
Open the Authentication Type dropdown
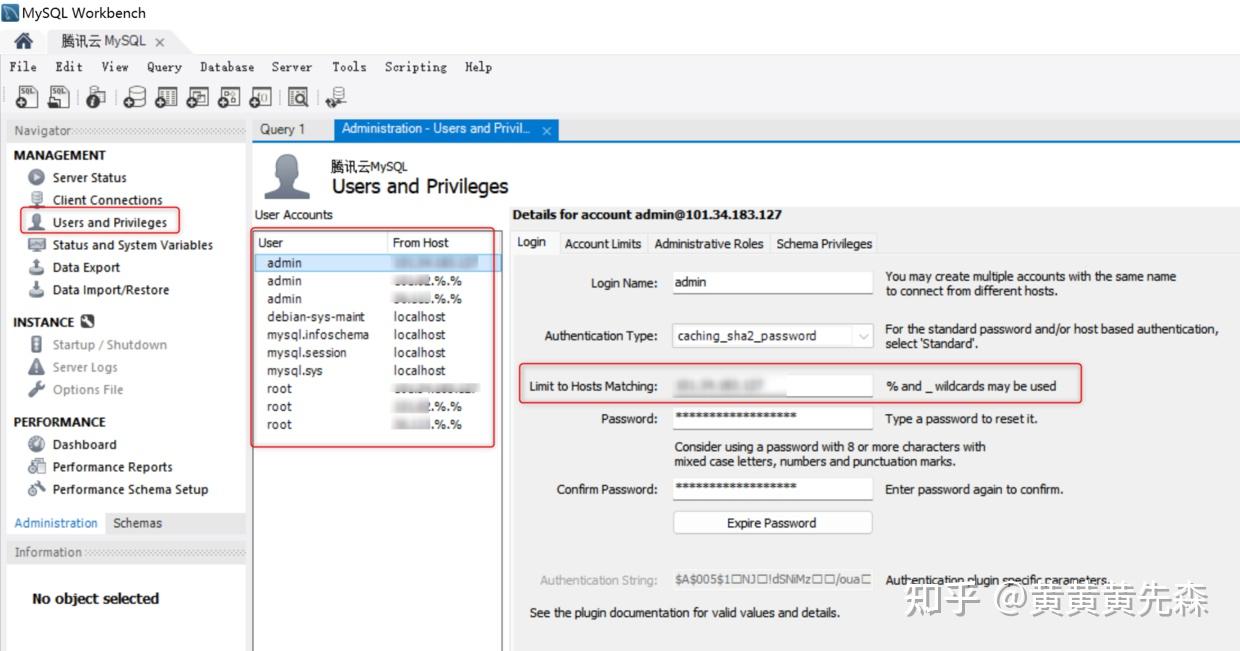pyautogui.click(x=773, y=336)
